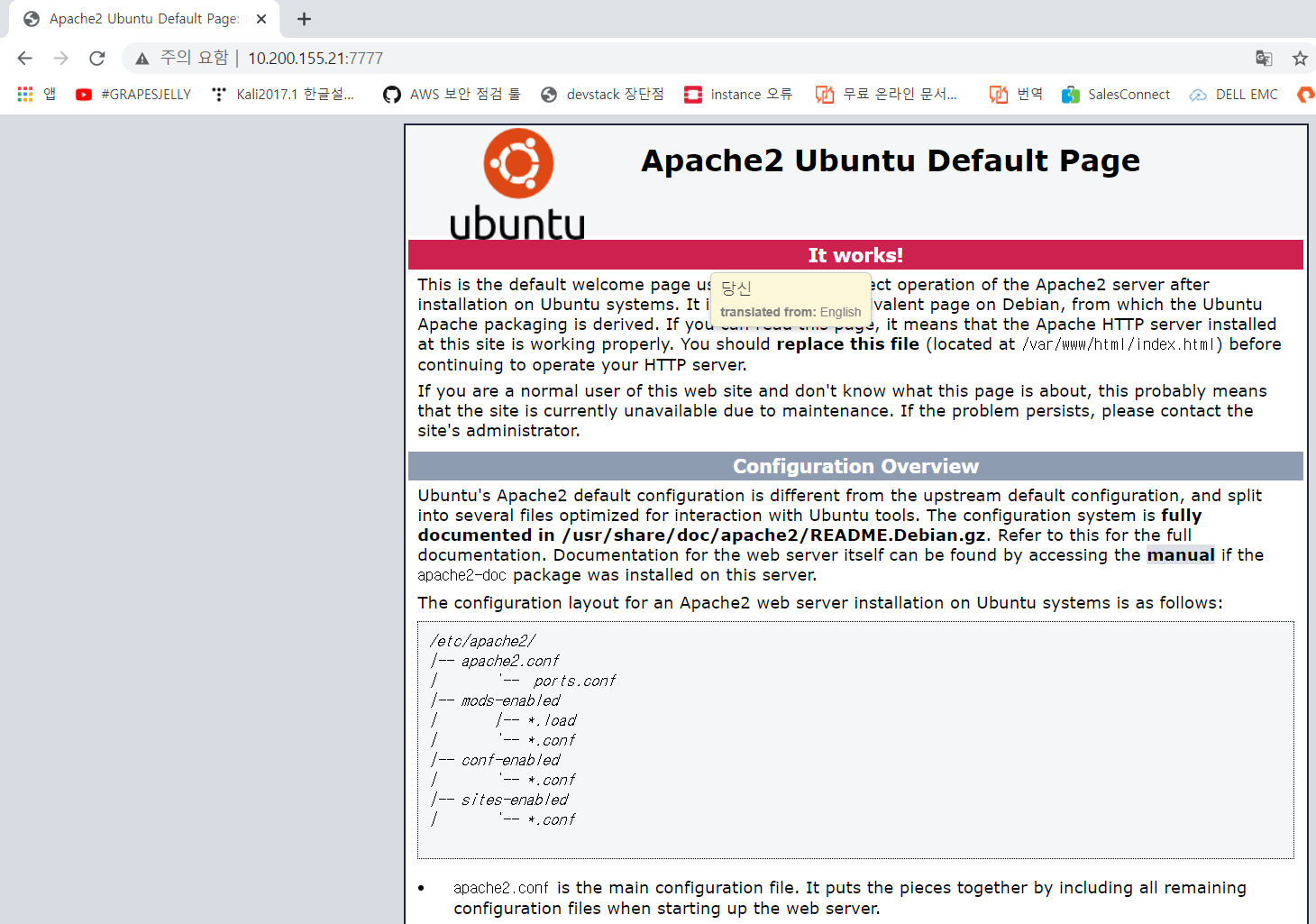
Task: Open a new tab with the plus button
Action: pos(305,19)
